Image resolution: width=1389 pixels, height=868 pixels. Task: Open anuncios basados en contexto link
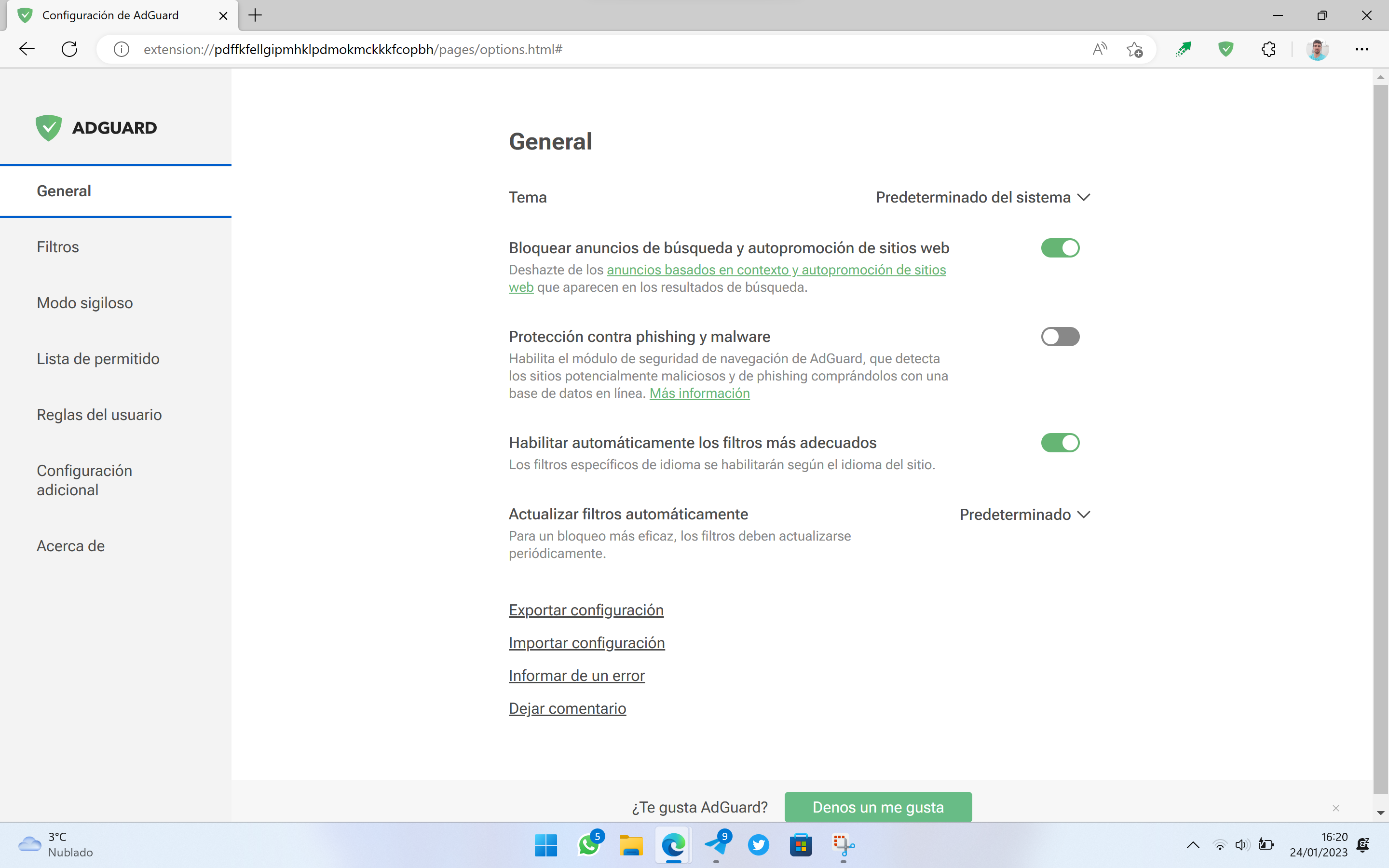pos(776,270)
